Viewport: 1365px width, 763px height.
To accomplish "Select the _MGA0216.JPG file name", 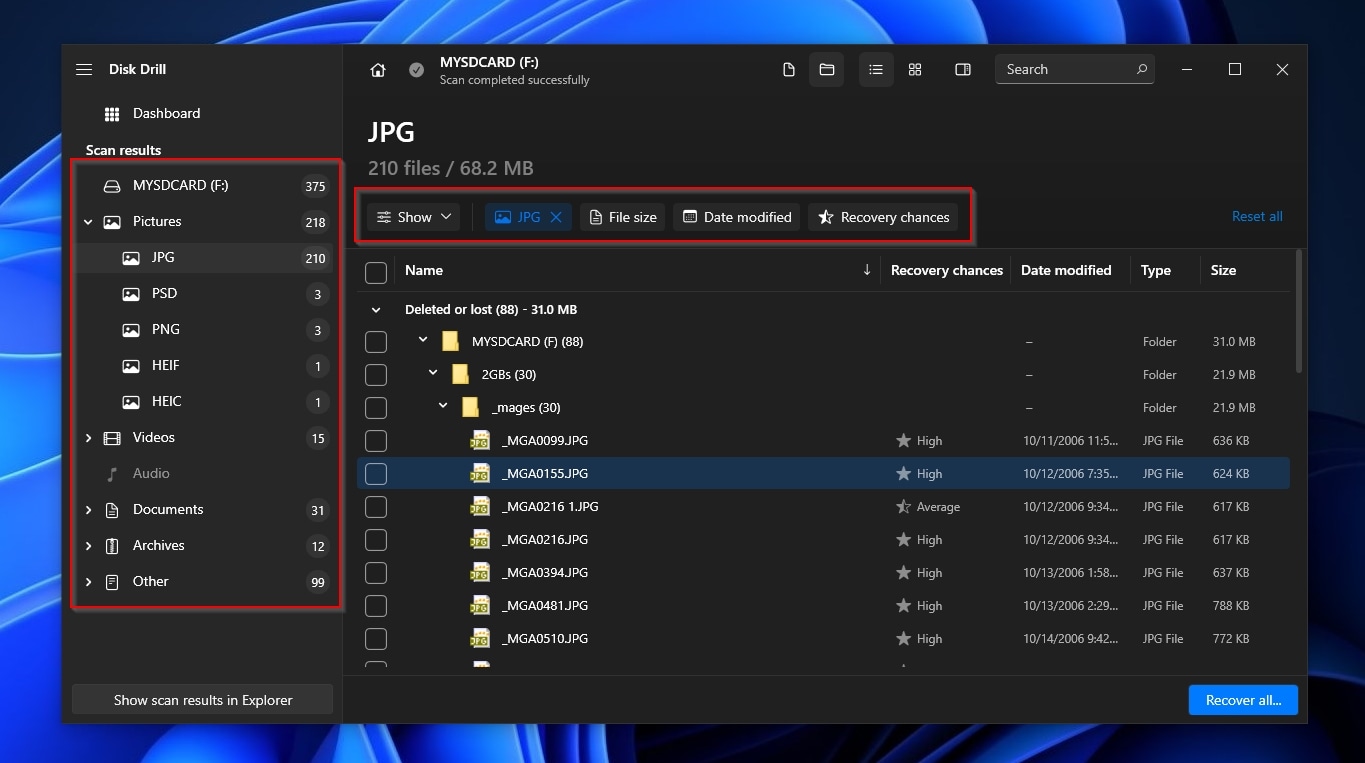I will [545, 540].
